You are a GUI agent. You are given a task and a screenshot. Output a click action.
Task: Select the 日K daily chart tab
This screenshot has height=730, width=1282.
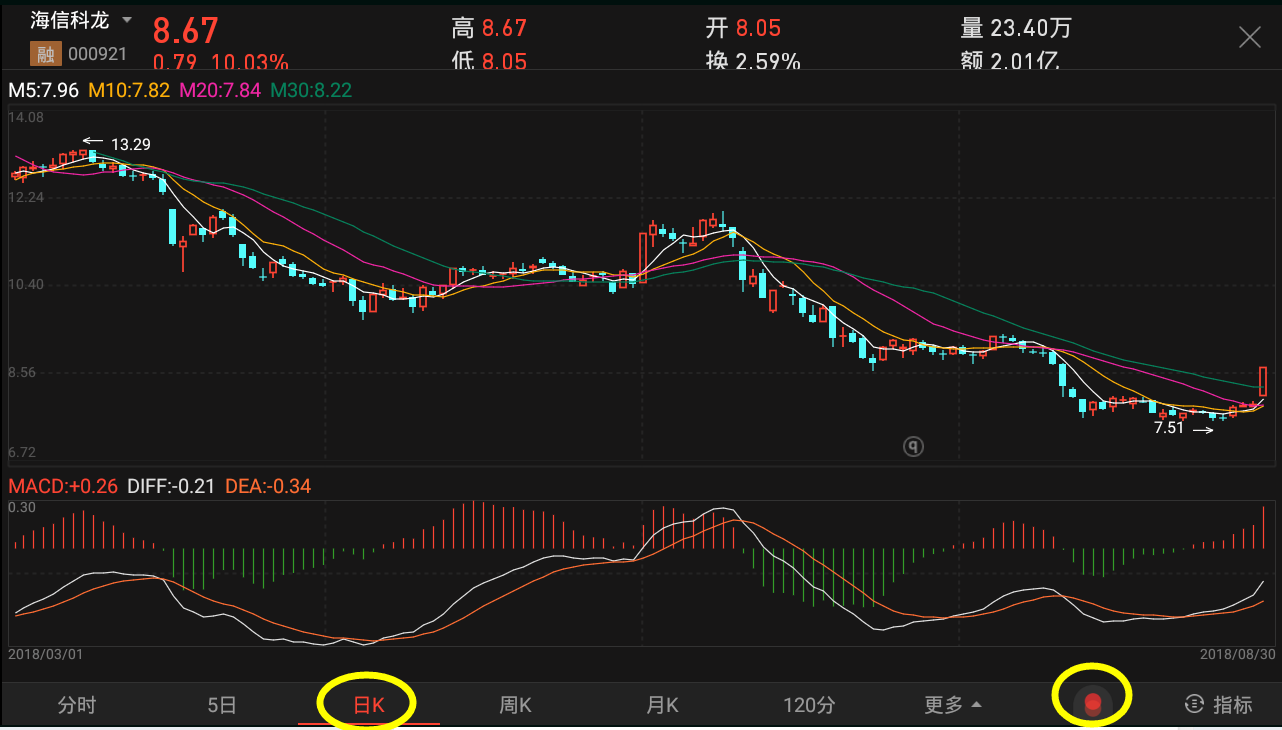(369, 705)
